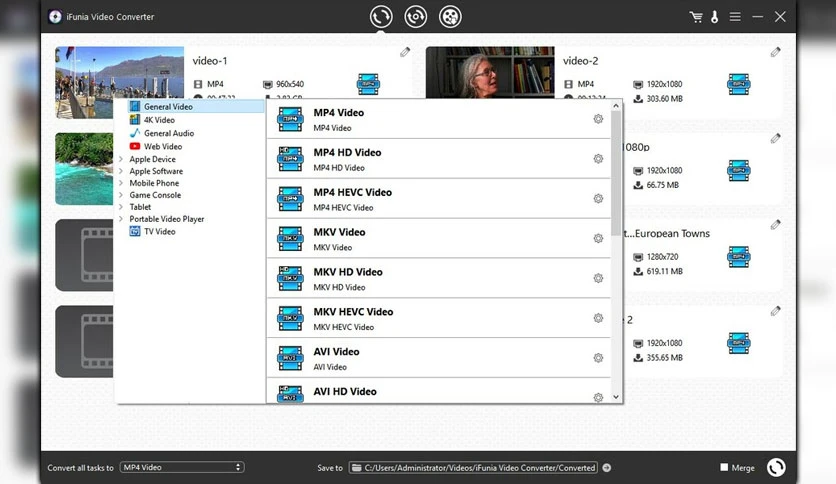836x484 pixels.
Task: Click output format icon for video-1
Action: pos(368,84)
